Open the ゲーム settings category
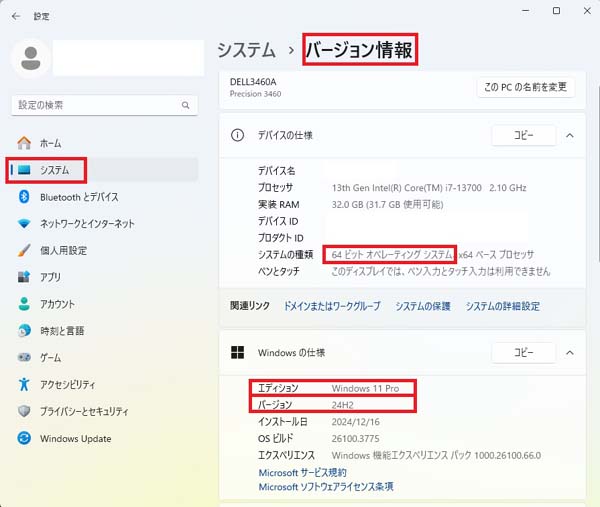This screenshot has height=507, width=600. click(104, 357)
